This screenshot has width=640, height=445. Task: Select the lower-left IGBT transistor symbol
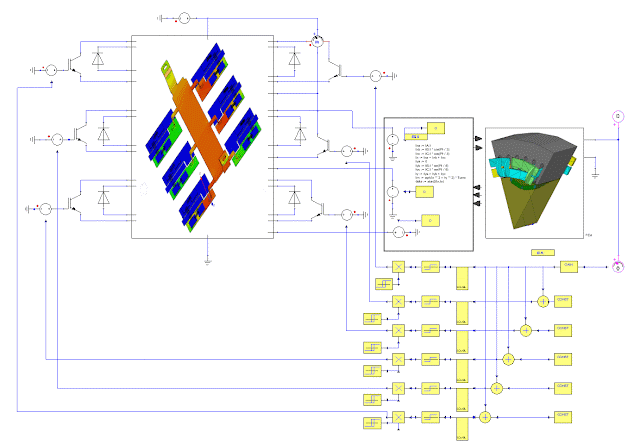(x=74, y=203)
